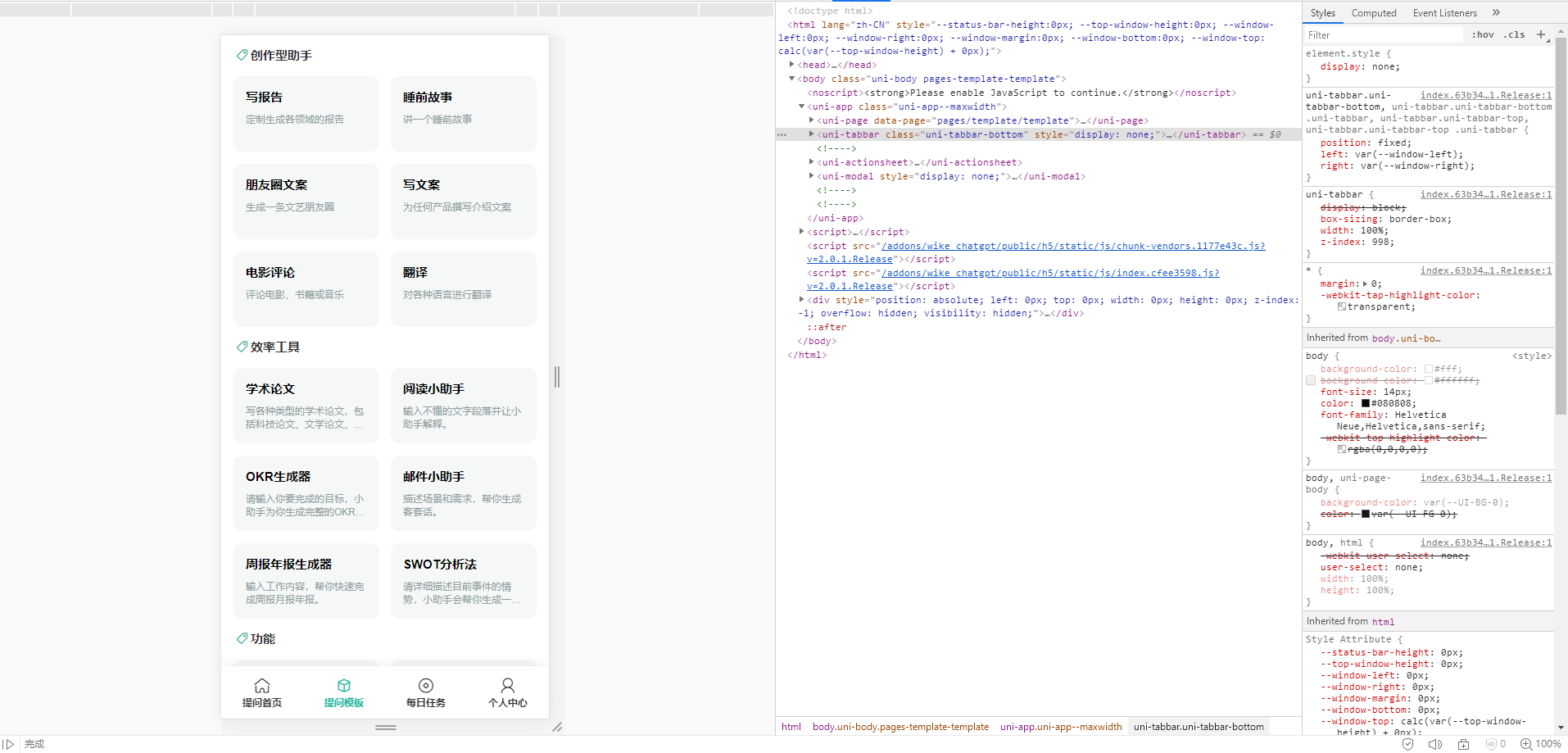The image size is (1568, 753).
Task: Switch to the Event Listeners tab
Action: [x=1445, y=12]
